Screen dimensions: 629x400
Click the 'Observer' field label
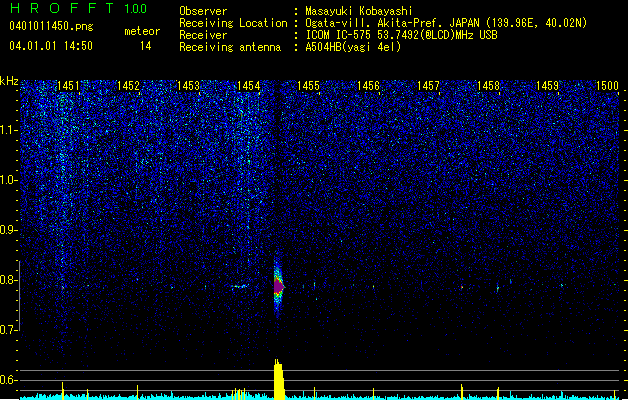click(203, 11)
